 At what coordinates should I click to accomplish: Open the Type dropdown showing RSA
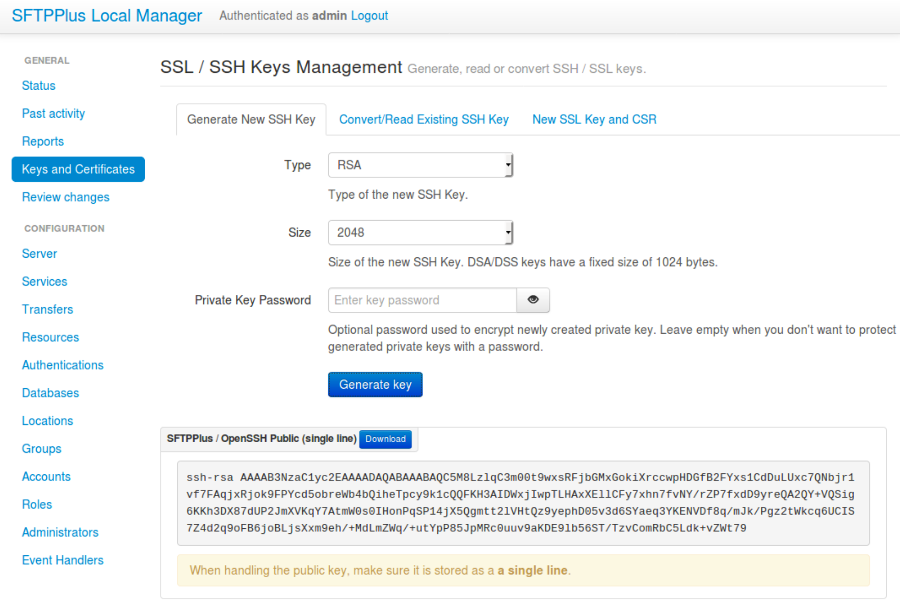click(x=420, y=165)
